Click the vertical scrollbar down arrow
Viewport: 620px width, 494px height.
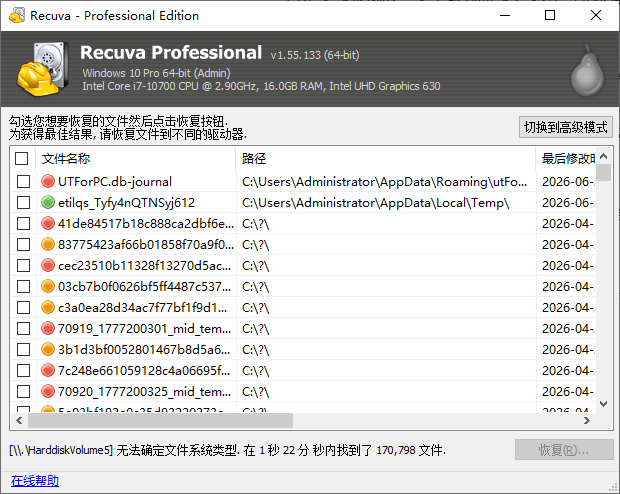click(x=603, y=404)
